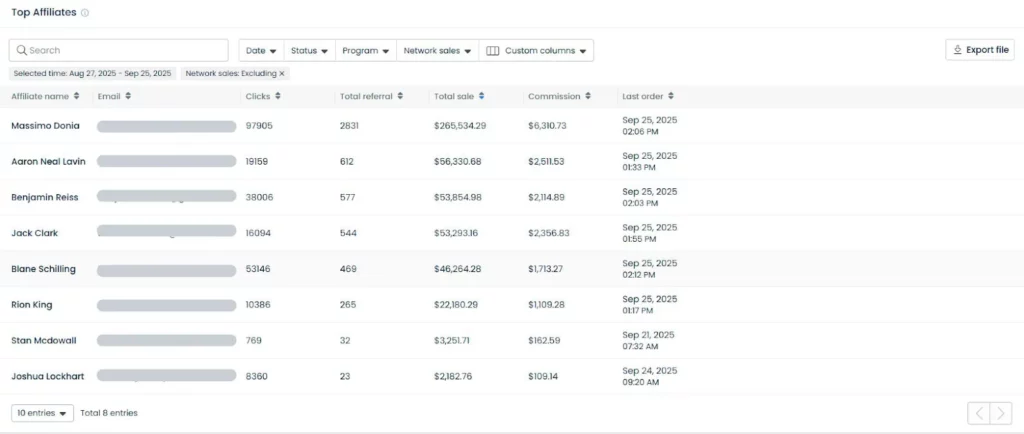
Task: Sort by Last order column icon
Action: 671,97
